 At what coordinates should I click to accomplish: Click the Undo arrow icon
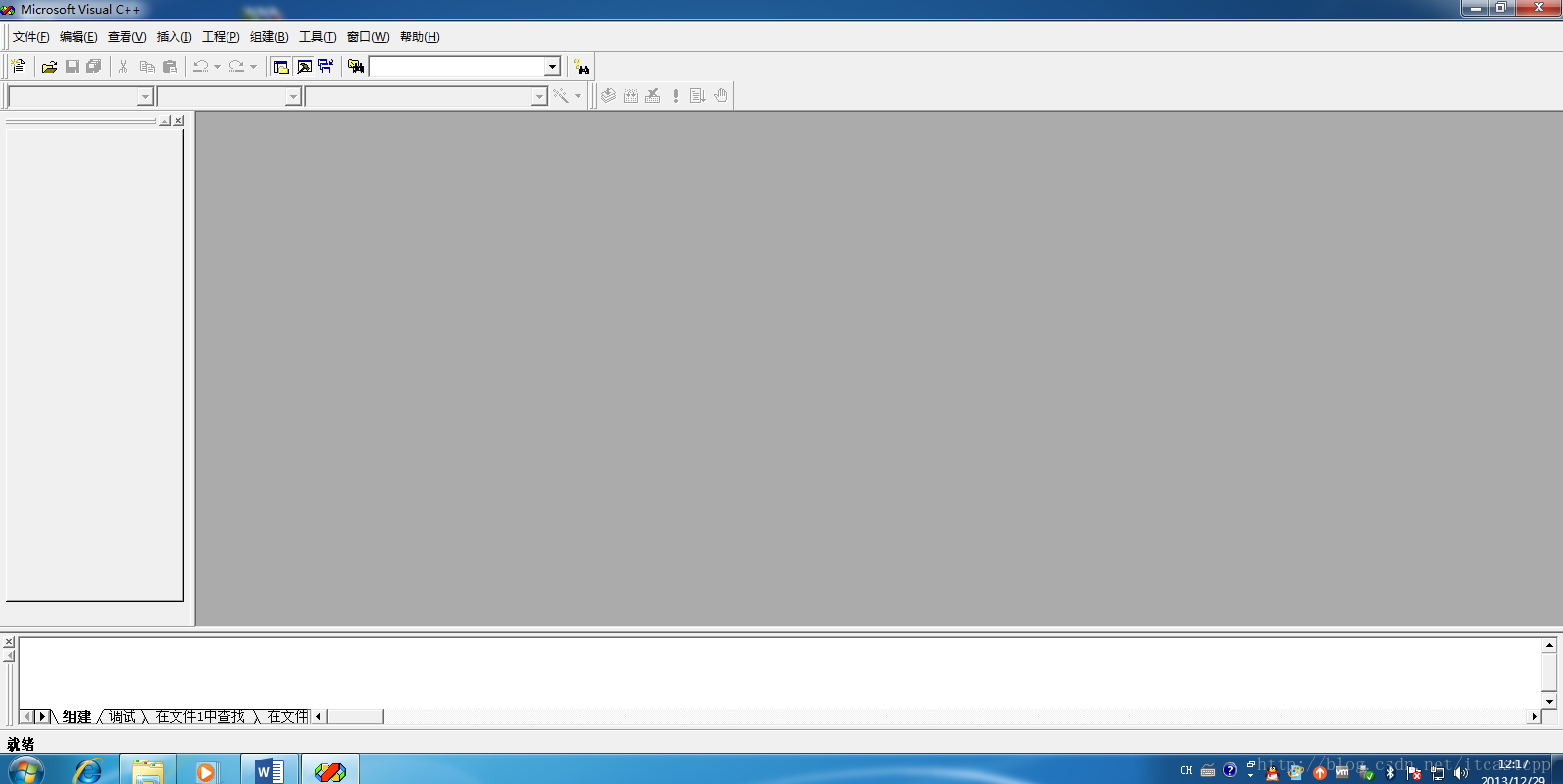click(200, 67)
